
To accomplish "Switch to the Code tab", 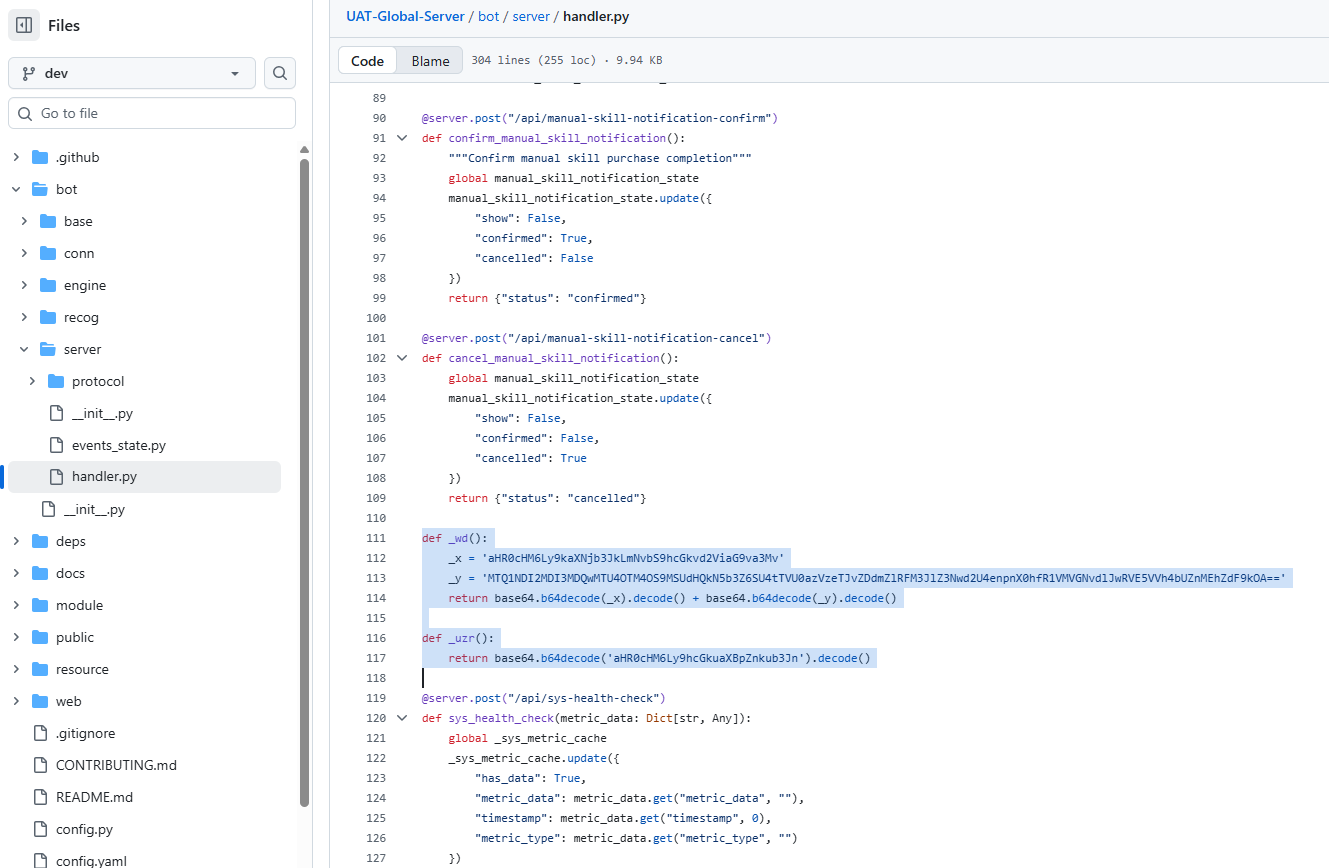I will click(x=367, y=61).
